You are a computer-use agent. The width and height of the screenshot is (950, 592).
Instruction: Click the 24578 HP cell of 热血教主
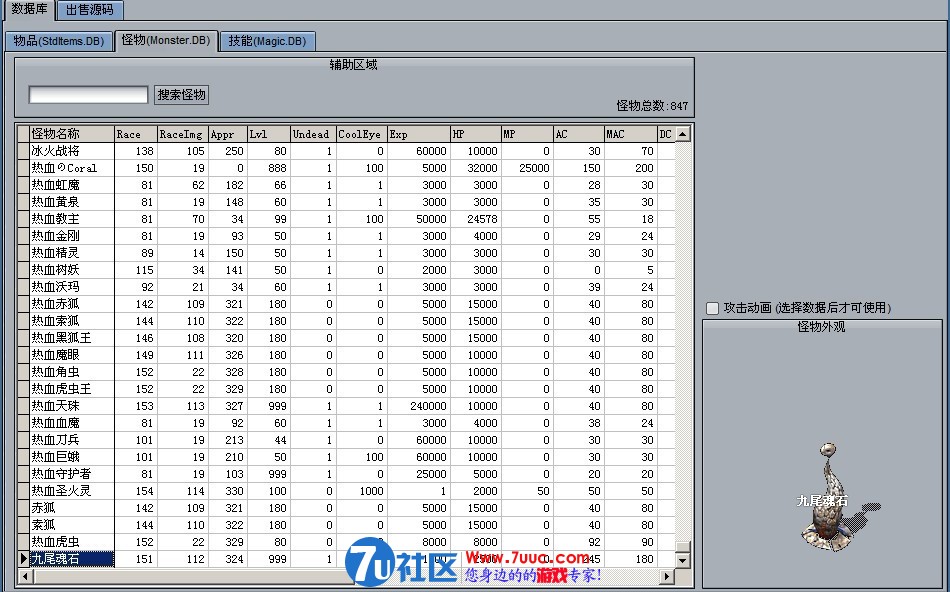tap(476, 219)
